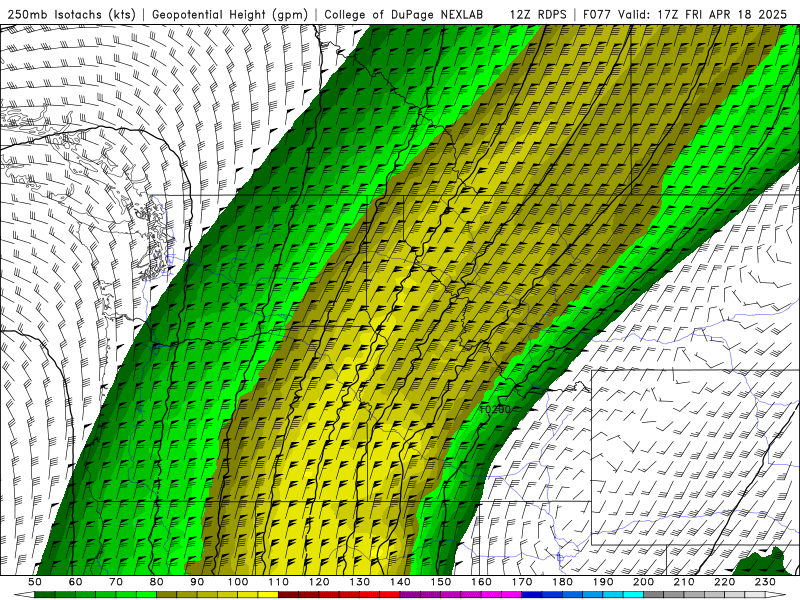The width and height of the screenshot is (800, 600).
Task: Click the legend value 150
Action: click(441, 582)
